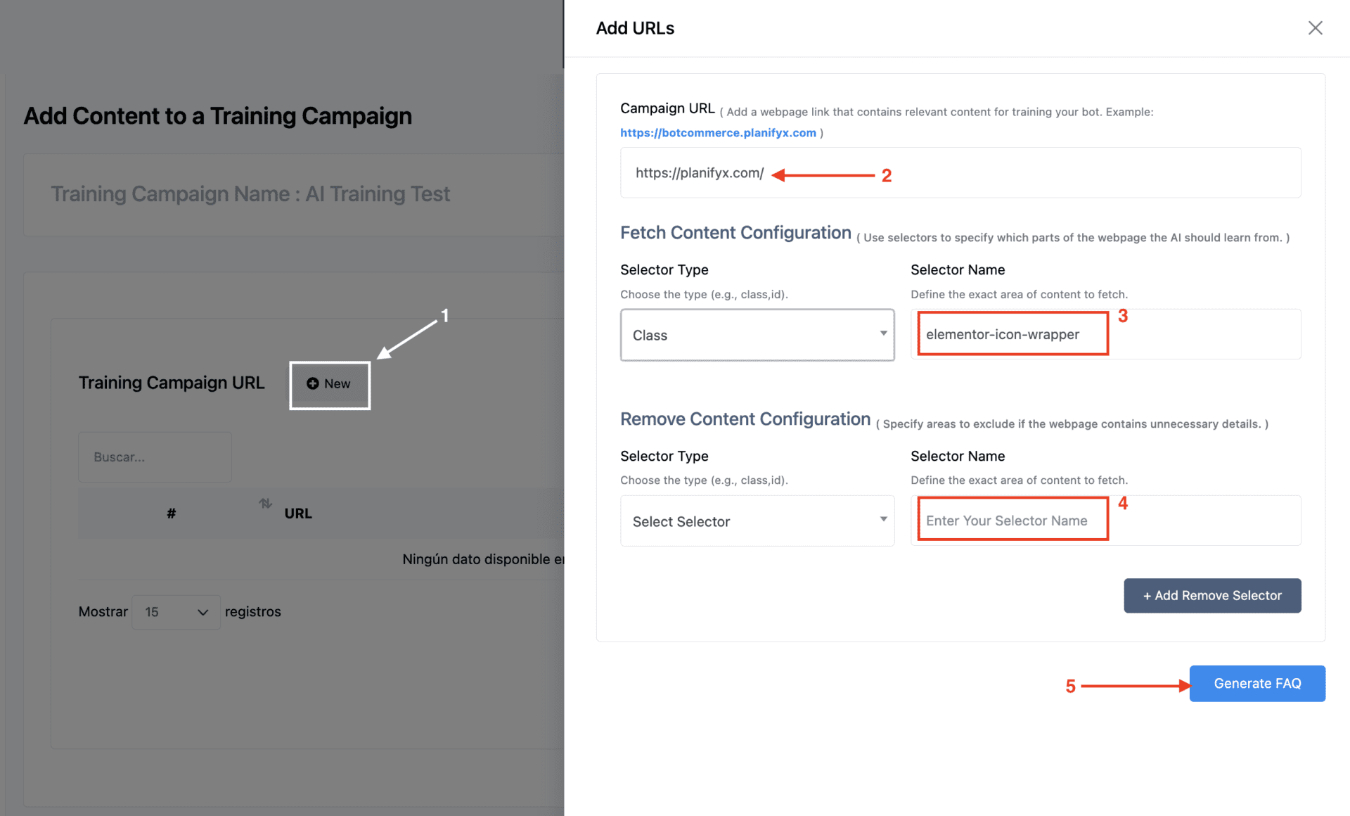Click the sort arrows icon in table header
The width and height of the screenshot is (1350, 816).
[x=265, y=505]
